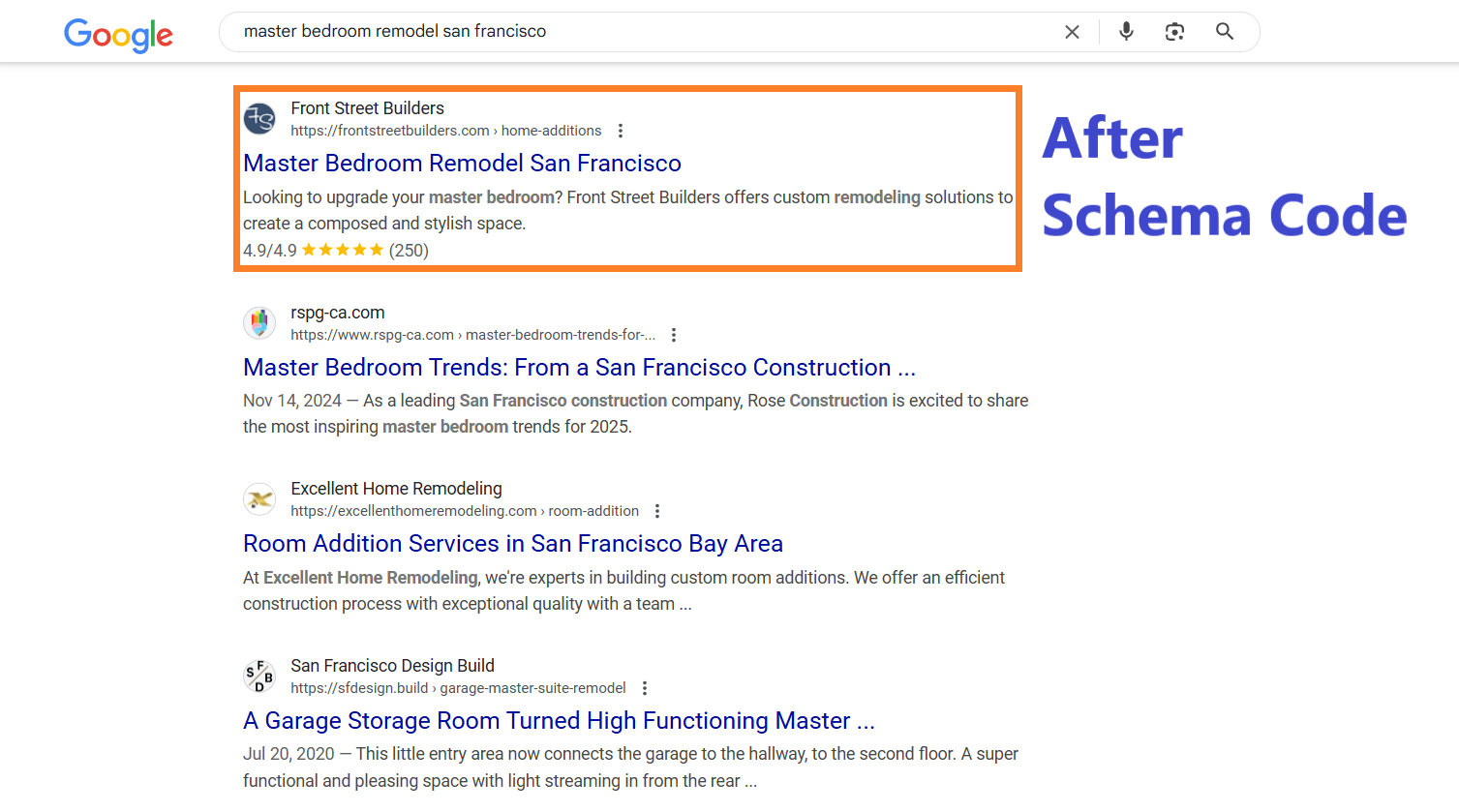Click the rspg-ca.com favicon
This screenshot has width=1459, height=812.
point(259,323)
